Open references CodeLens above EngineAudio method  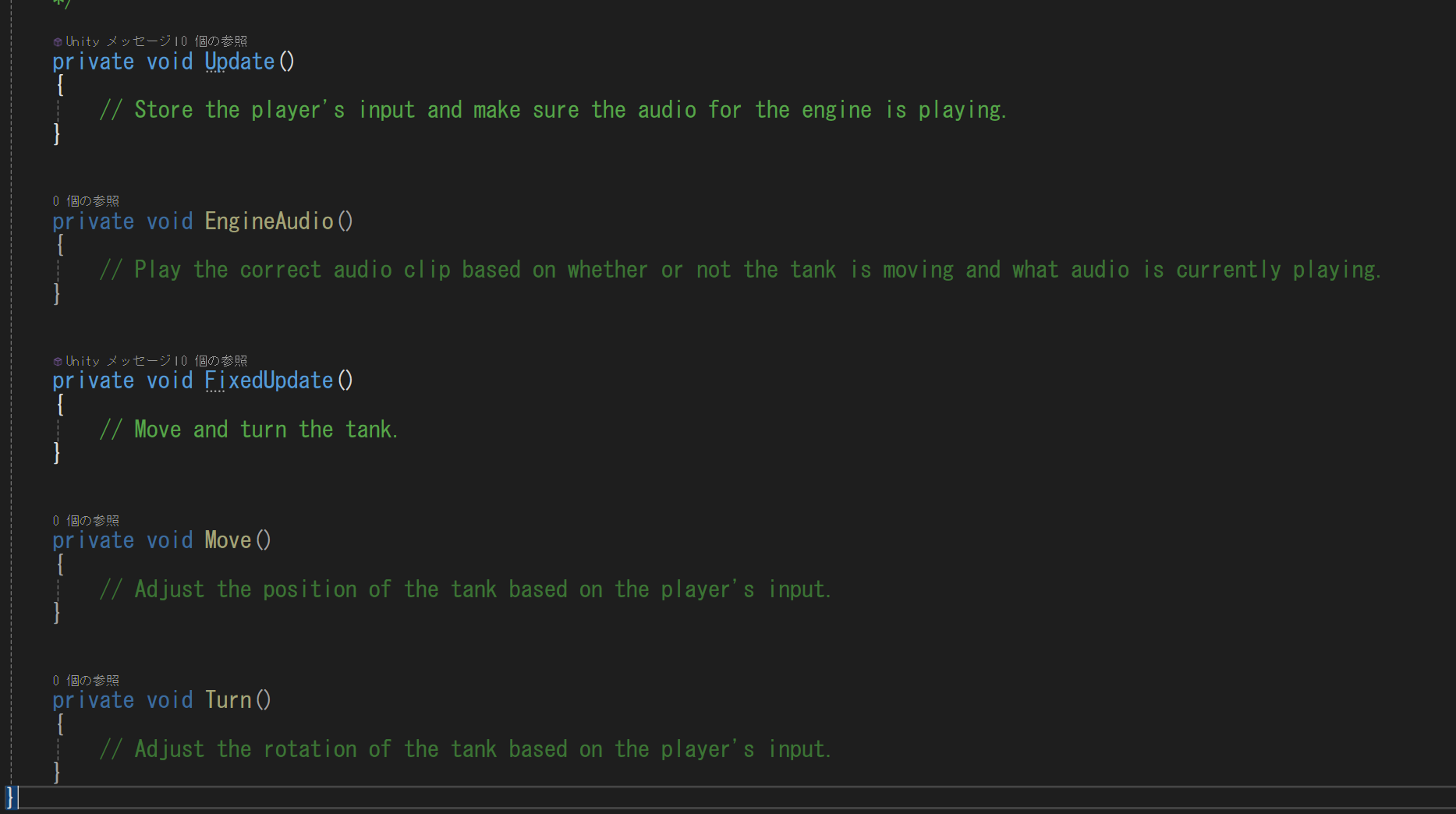click(x=86, y=201)
